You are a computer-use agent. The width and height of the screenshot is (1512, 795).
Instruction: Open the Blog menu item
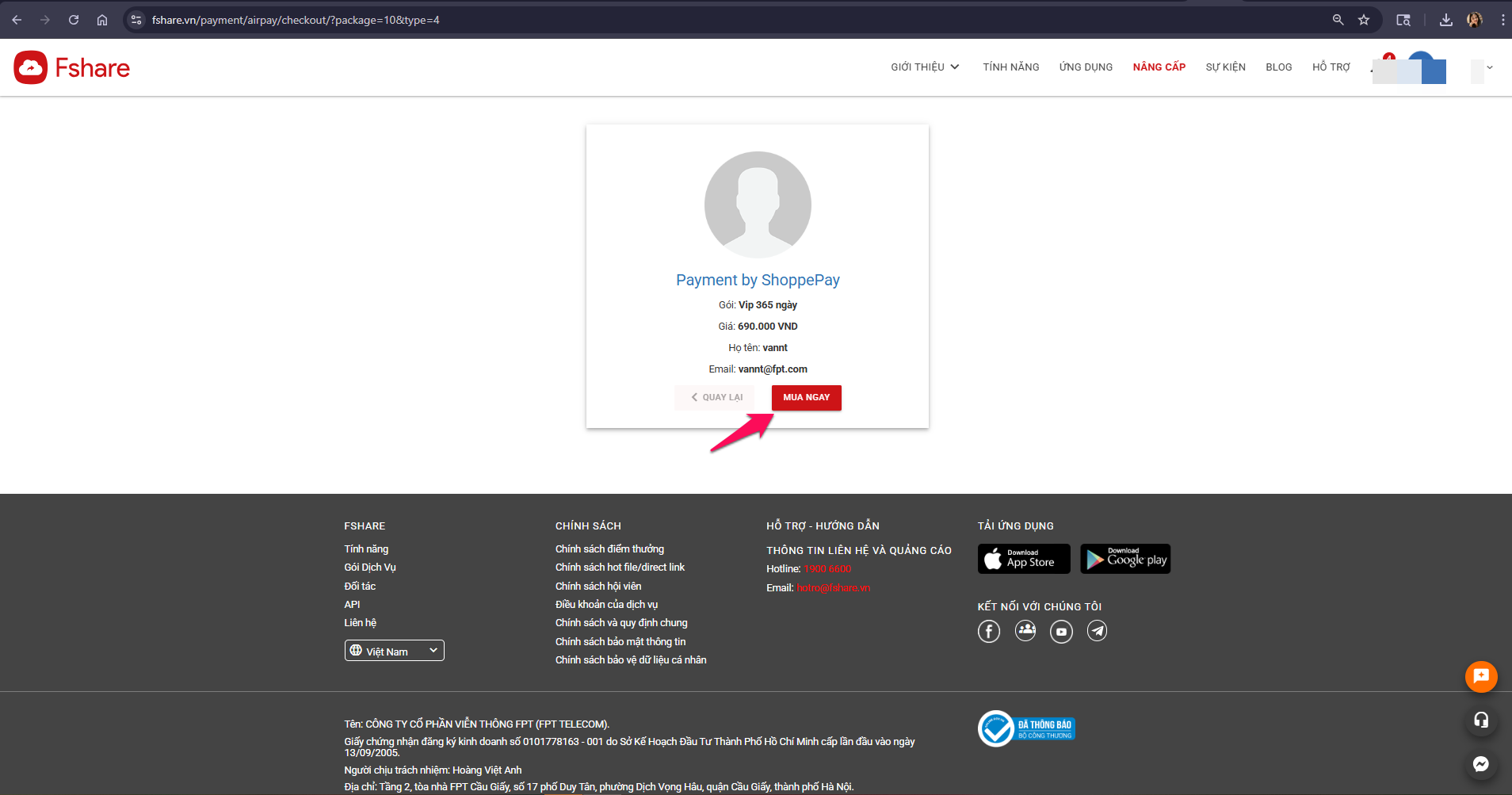click(x=1279, y=67)
